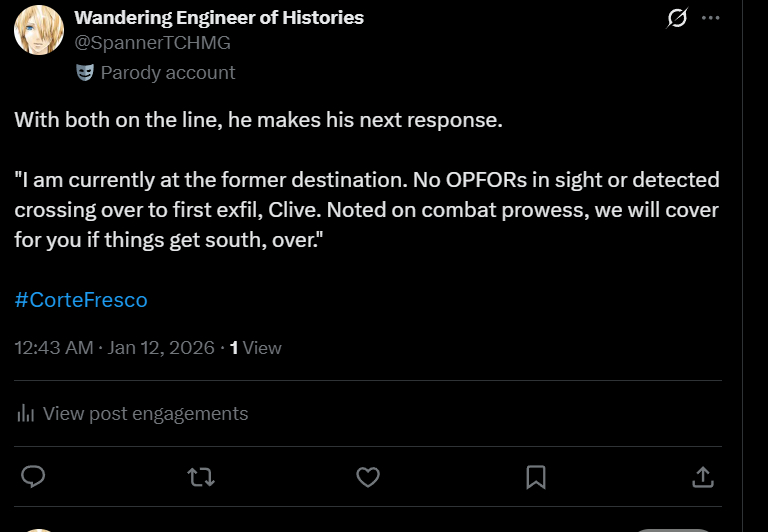Open View post engagements

pyautogui.click(x=145, y=413)
